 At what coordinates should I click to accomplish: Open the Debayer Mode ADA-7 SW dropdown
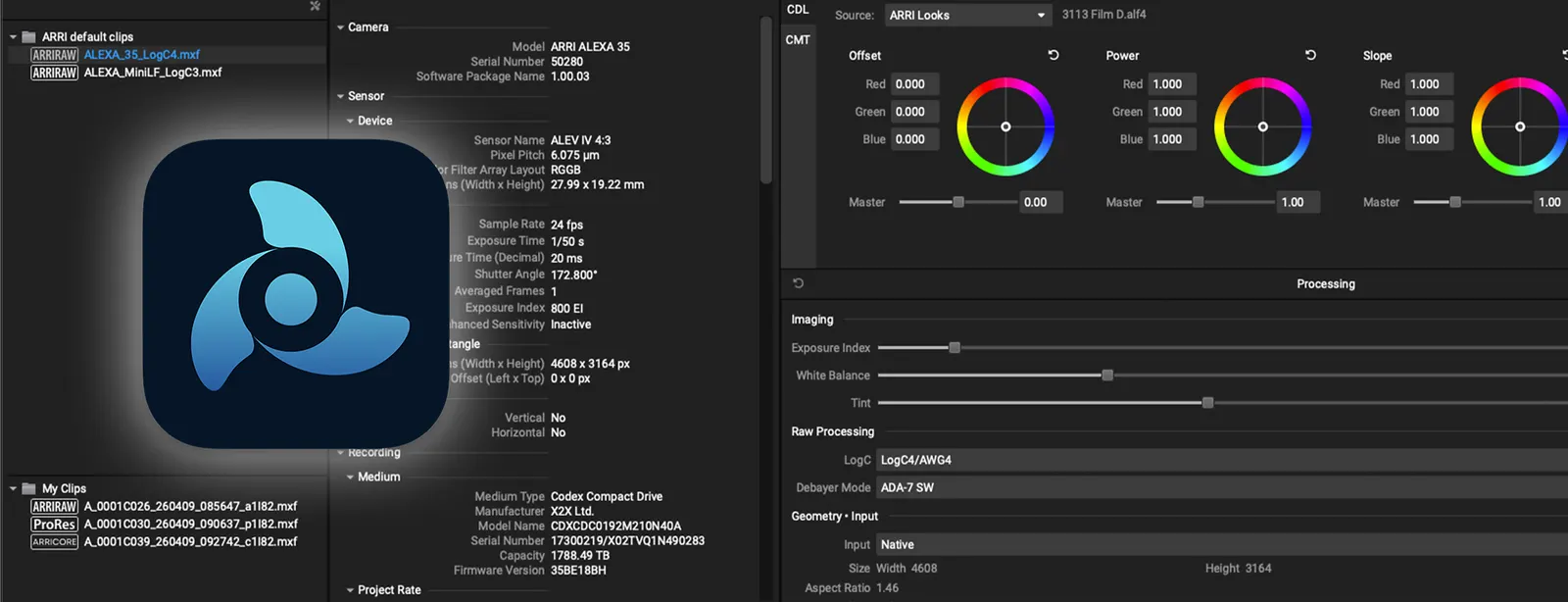click(1221, 487)
